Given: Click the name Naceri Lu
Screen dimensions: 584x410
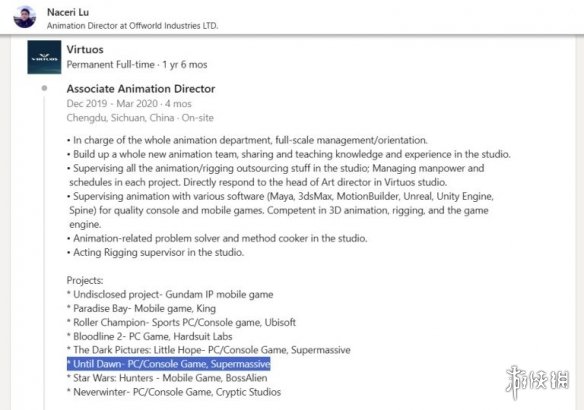Looking at the screenshot, I should click(68, 12).
